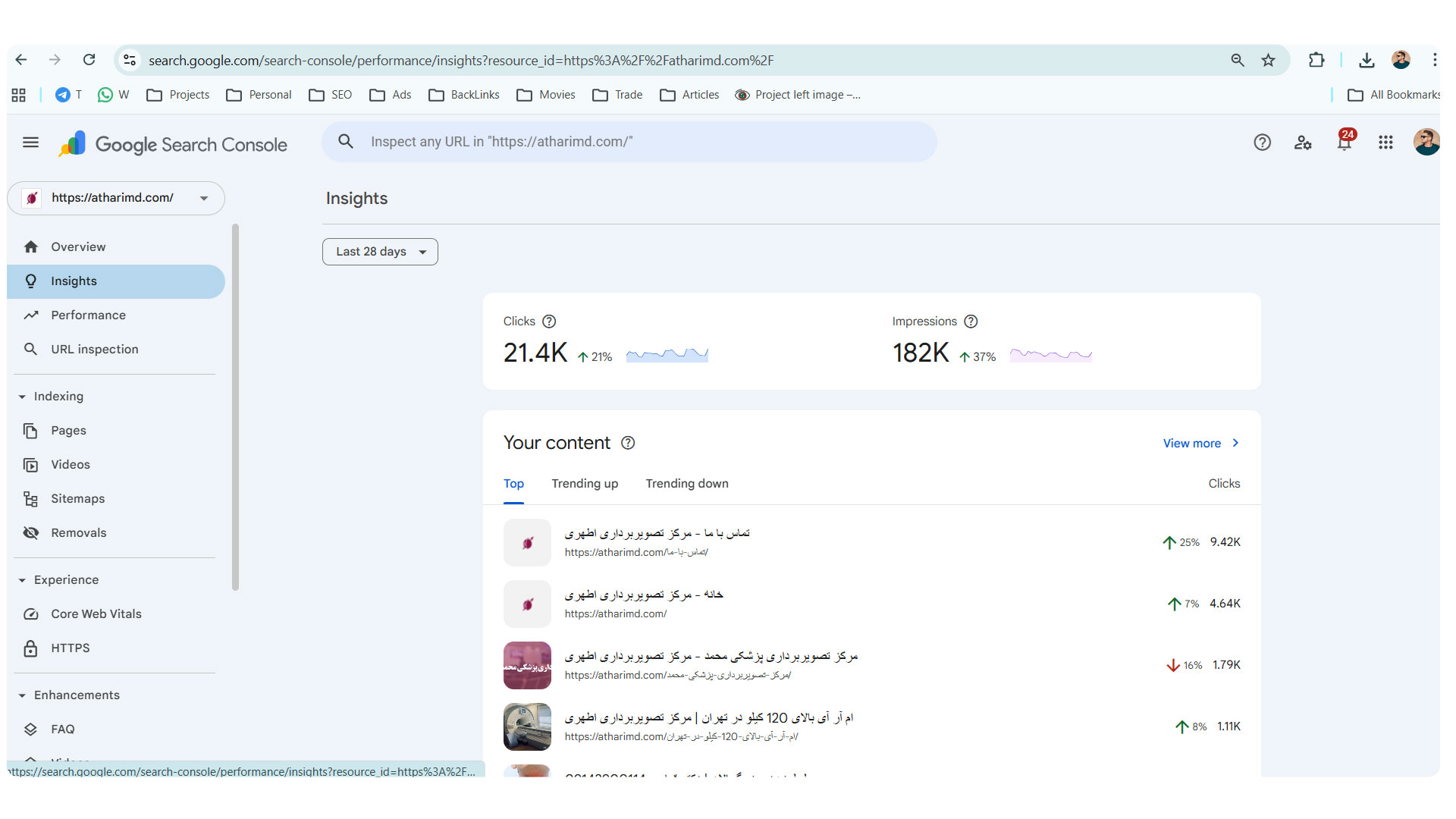Open the property selector dropdown
The height and width of the screenshot is (819, 1456).
pyautogui.click(x=116, y=198)
